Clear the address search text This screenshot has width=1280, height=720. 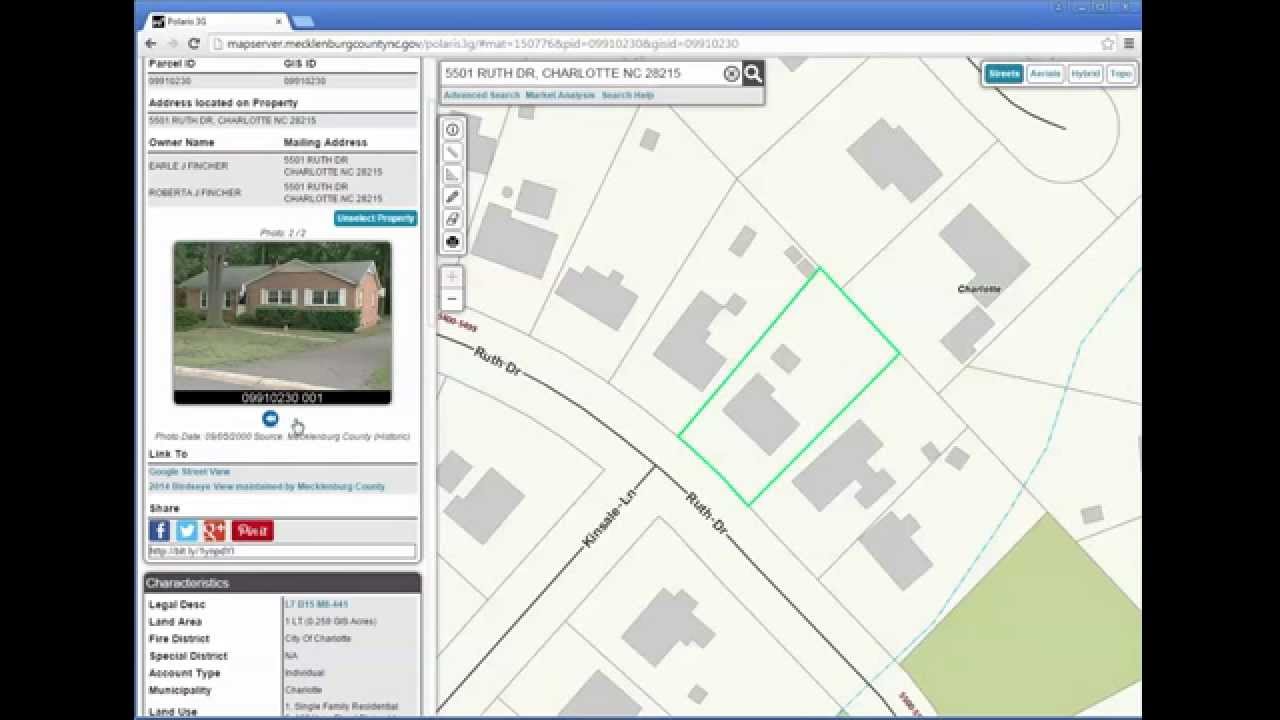[731, 74]
